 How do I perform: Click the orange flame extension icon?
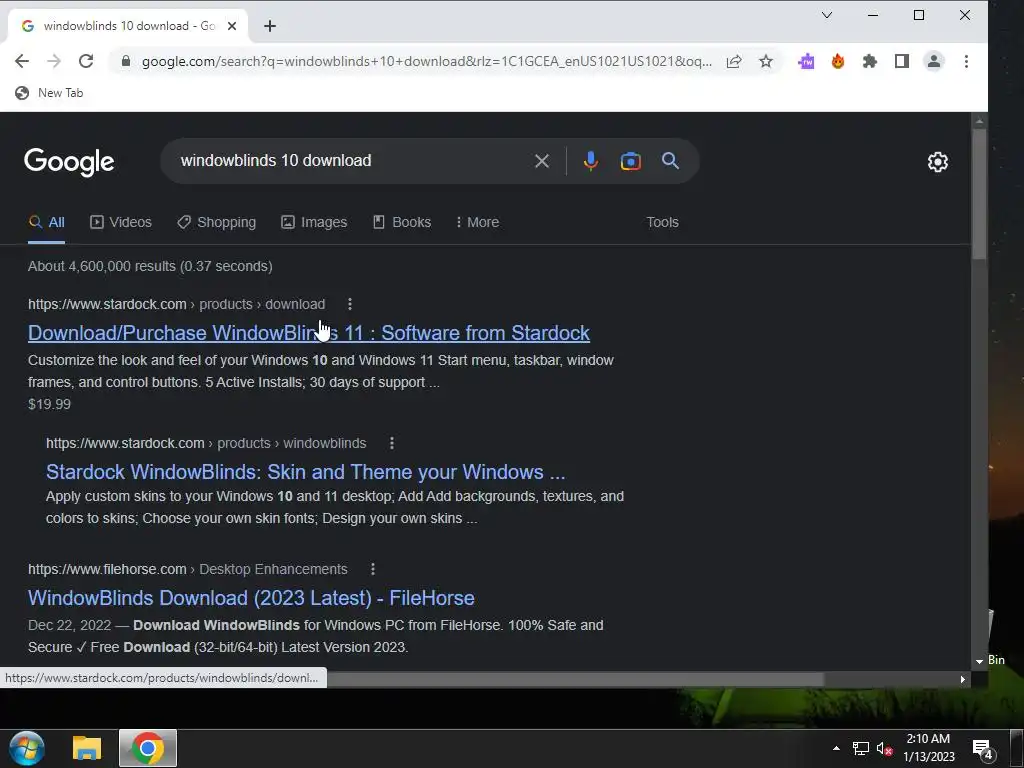(x=838, y=61)
